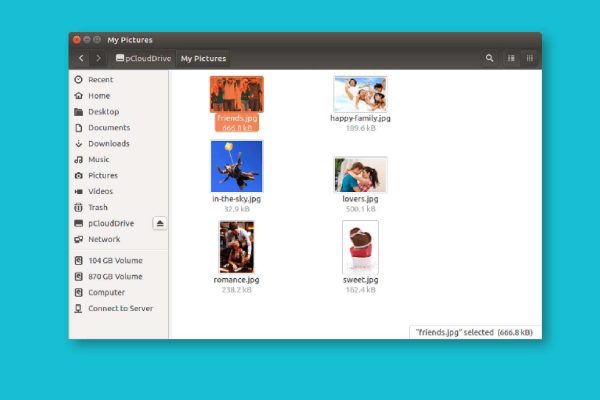The image size is (600, 400).
Task: Select pCloudDrive label in the sidebar
Action: [x=111, y=223]
